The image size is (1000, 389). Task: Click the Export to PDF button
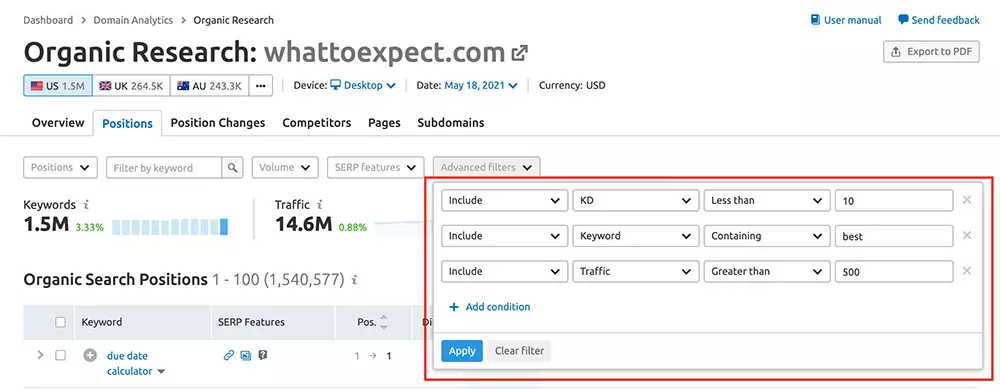(931, 52)
